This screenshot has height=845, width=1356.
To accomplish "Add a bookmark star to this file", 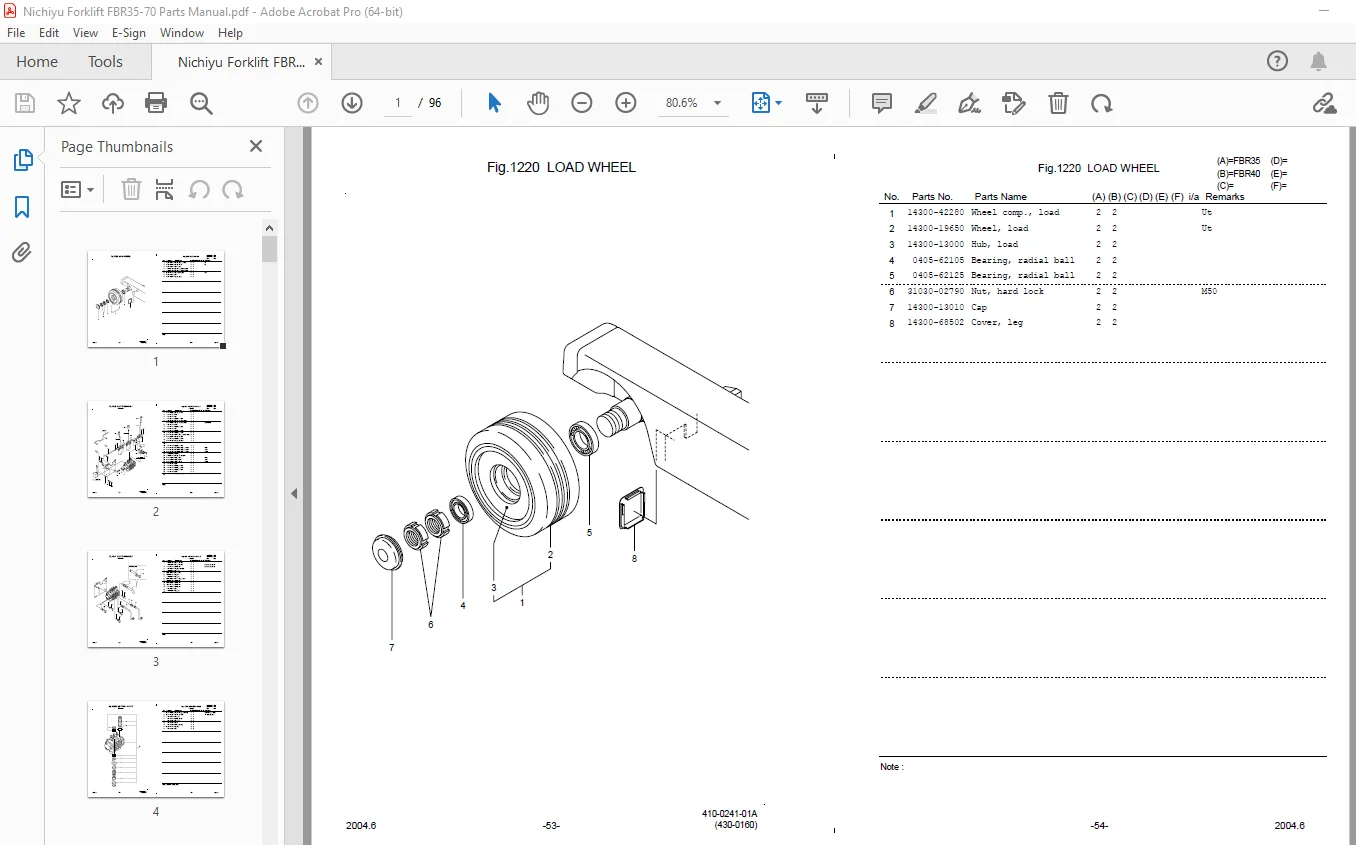I will (69, 103).
